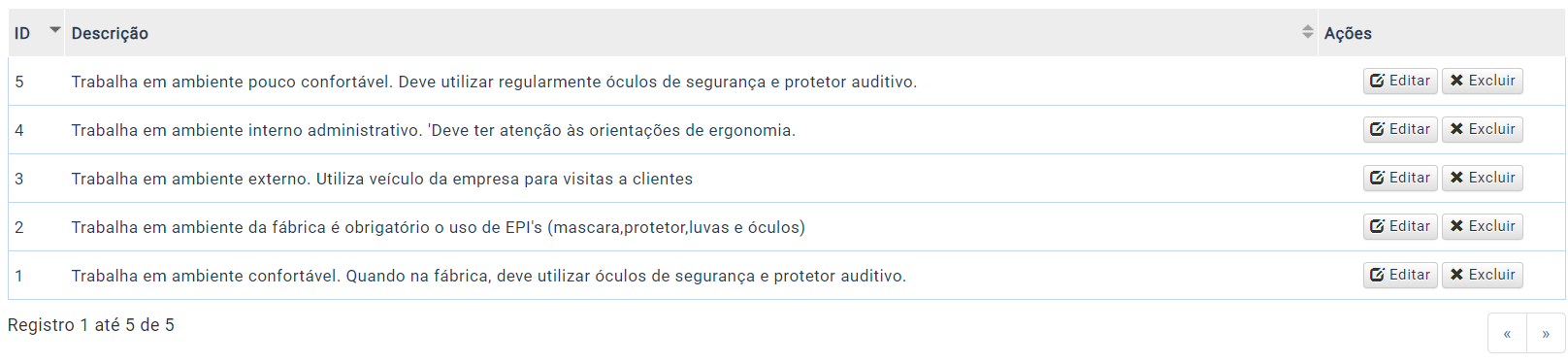Edit the ambiente interno administrativo record
This screenshot has height=363, width=1568.
point(1400,129)
